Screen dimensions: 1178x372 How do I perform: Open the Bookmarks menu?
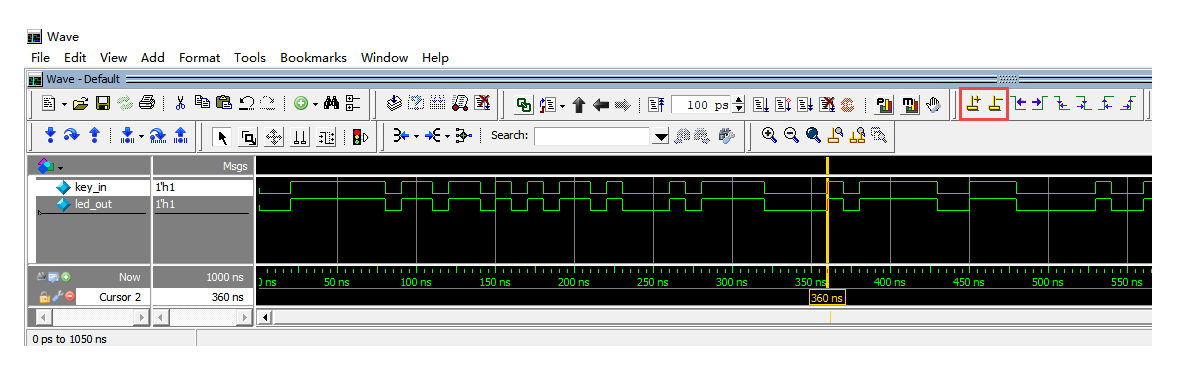tap(313, 58)
